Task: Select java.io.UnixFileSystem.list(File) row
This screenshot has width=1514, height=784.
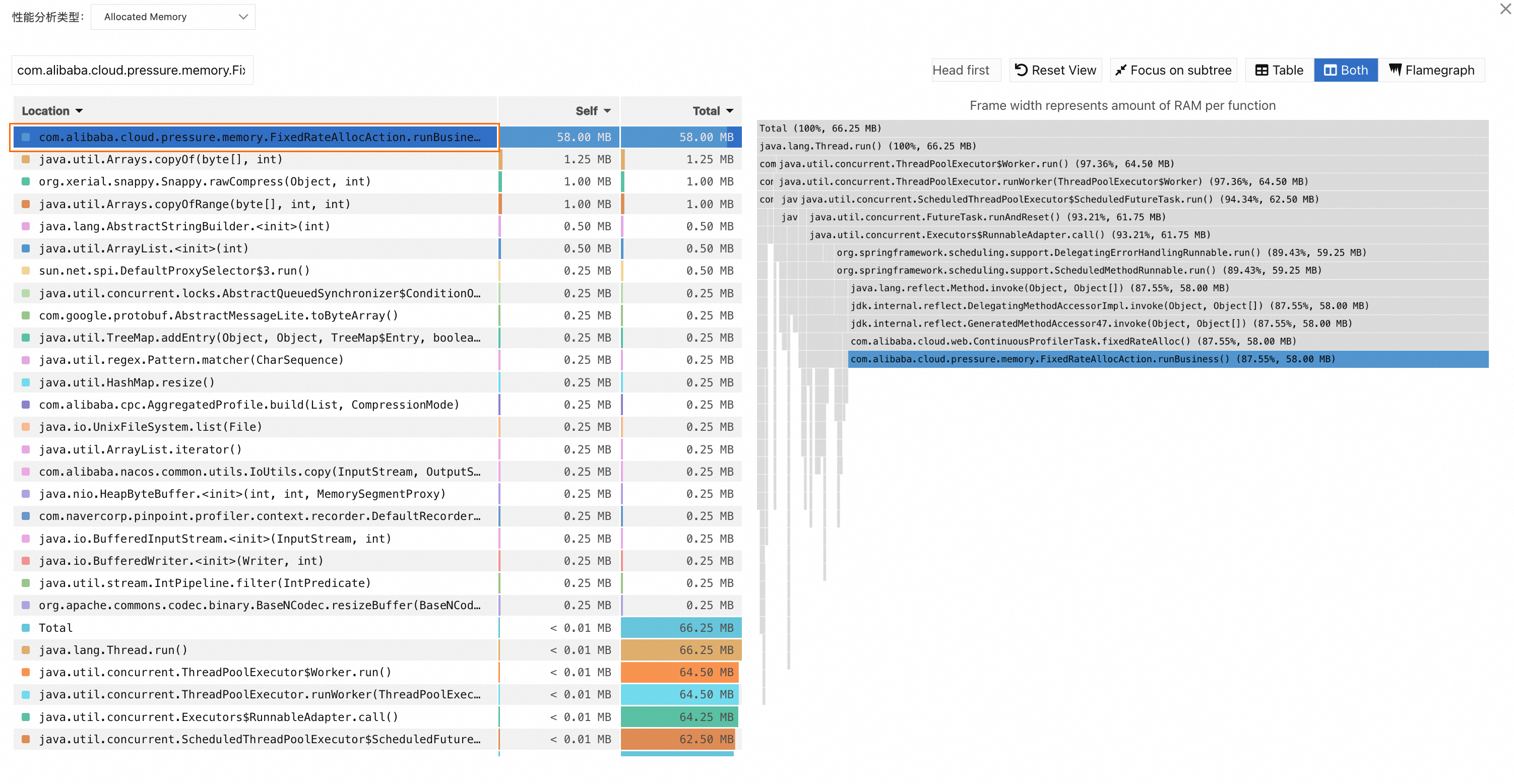Action: pos(377,427)
